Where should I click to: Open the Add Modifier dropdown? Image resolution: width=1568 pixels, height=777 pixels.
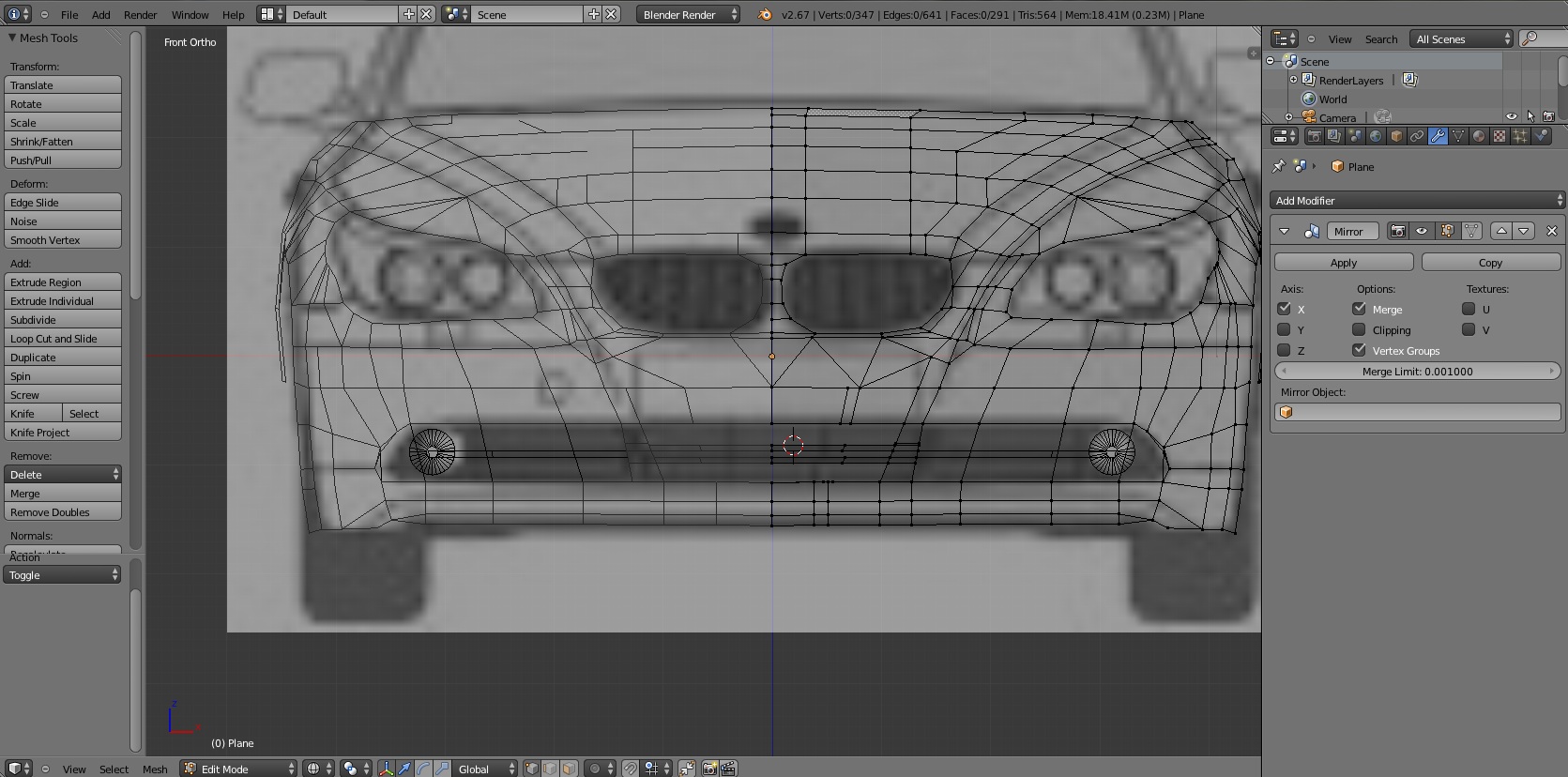(1417, 200)
